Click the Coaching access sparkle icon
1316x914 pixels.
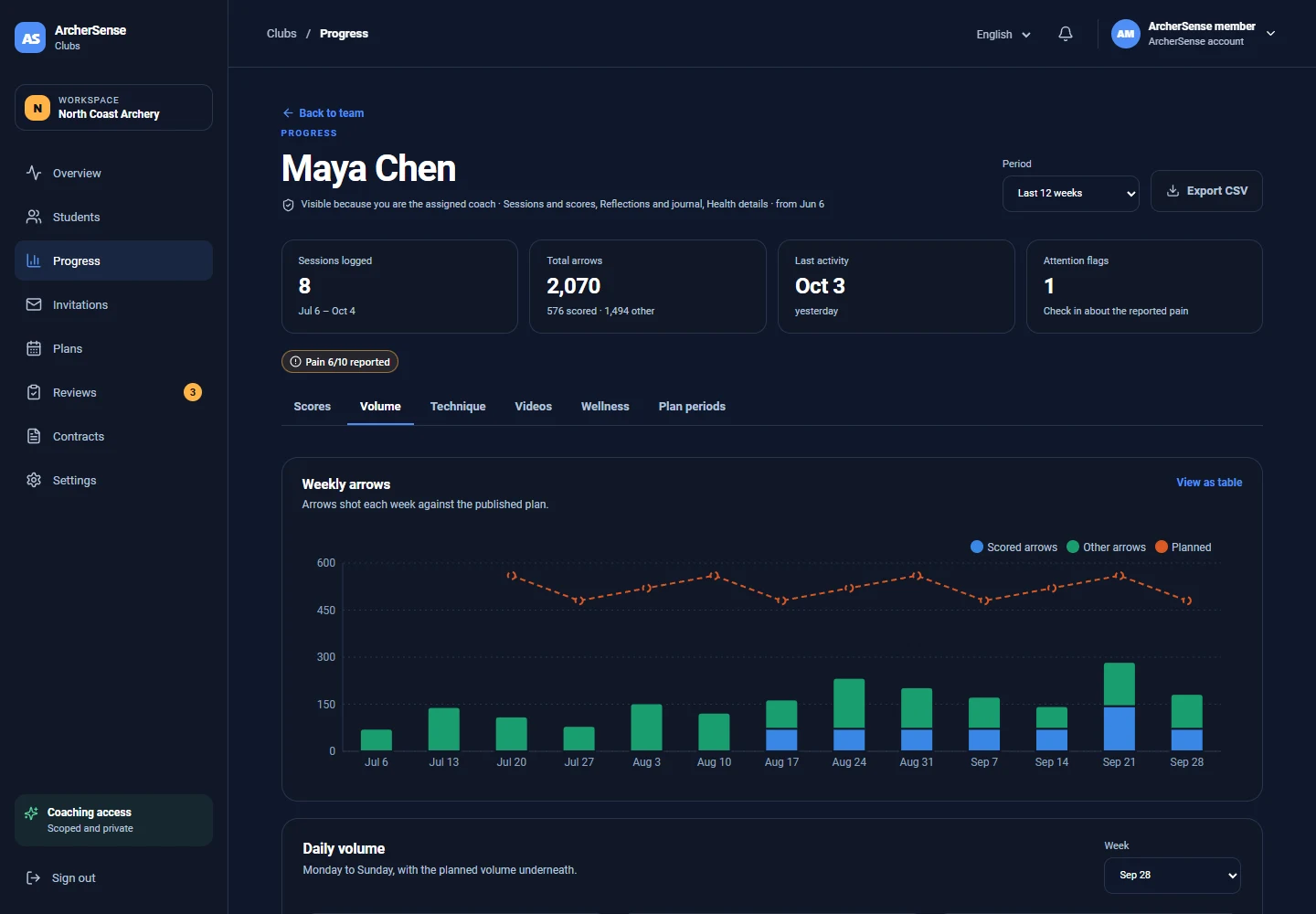[x=31, y=813]
